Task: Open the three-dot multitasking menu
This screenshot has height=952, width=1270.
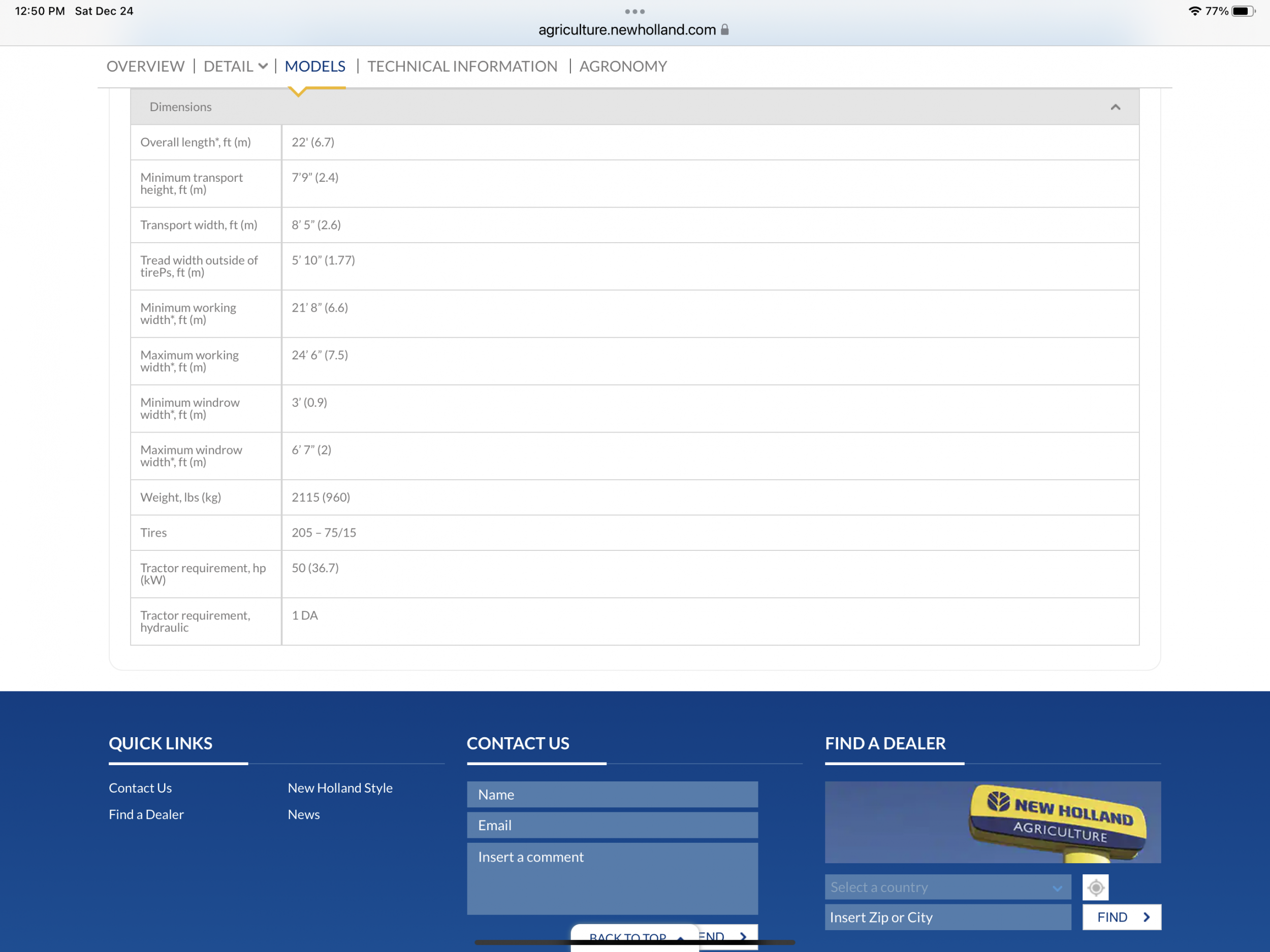Action: tap(634, 12)
